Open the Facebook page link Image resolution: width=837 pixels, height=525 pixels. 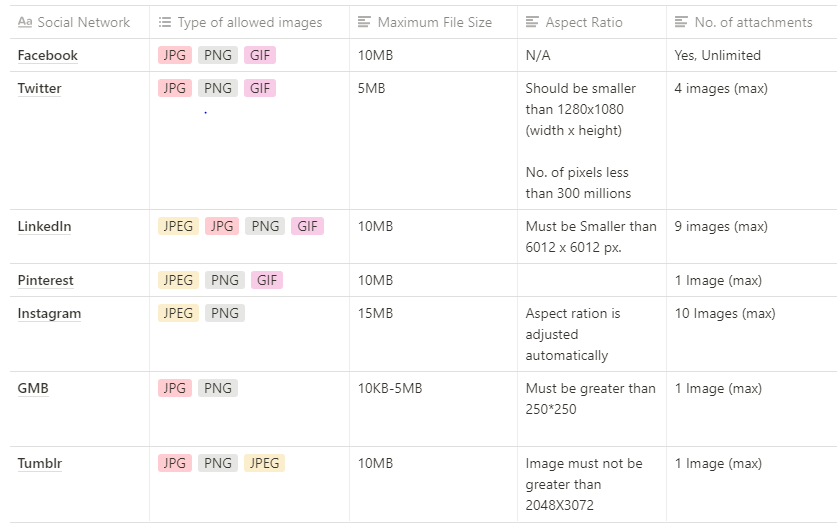point(48,55)
